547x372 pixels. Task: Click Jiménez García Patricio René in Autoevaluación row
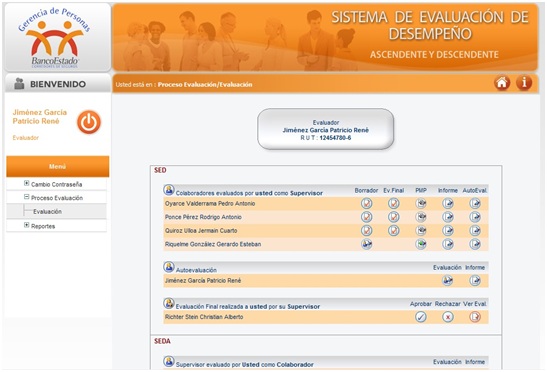[x=203, y=281]
